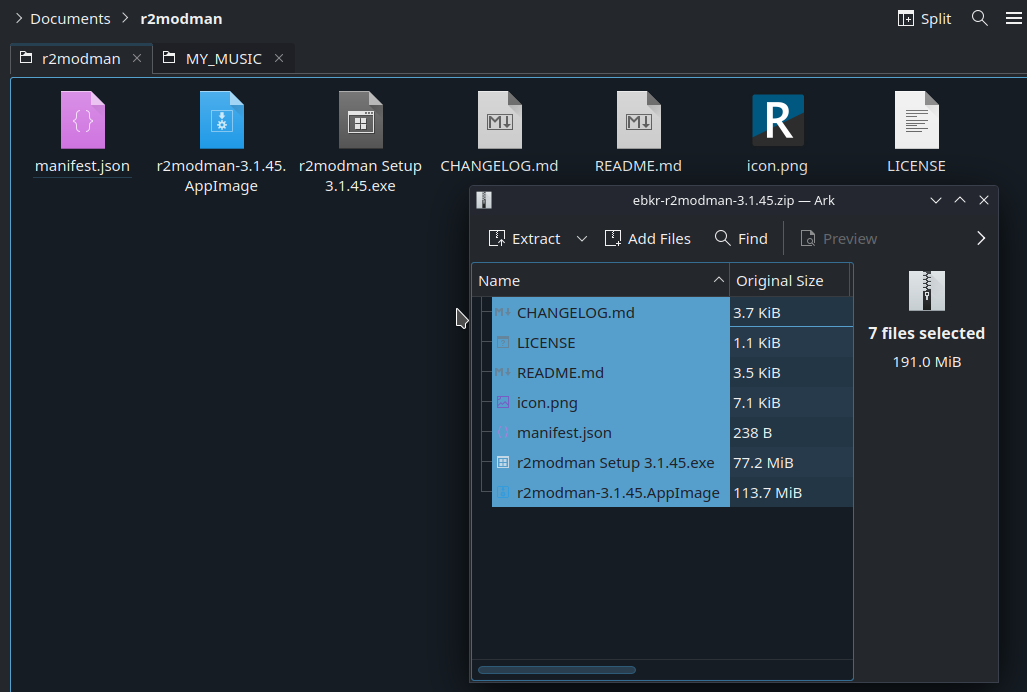Open the Dolphin hamburger menu
This screenshot has width=1027, height=692.
[x=1013, y=18]
